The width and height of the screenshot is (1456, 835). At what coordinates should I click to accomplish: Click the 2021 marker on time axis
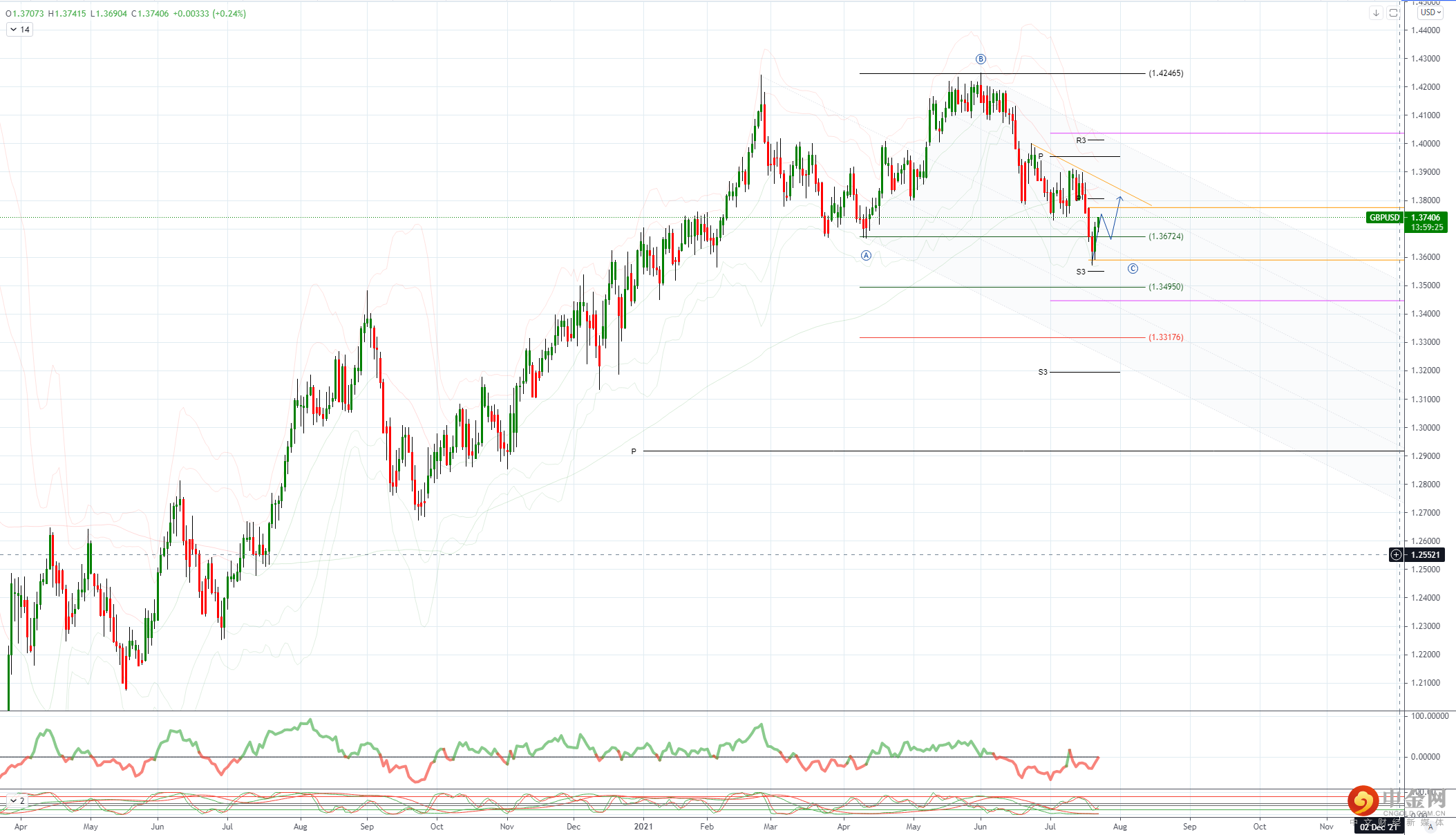[x=643, y=826]
